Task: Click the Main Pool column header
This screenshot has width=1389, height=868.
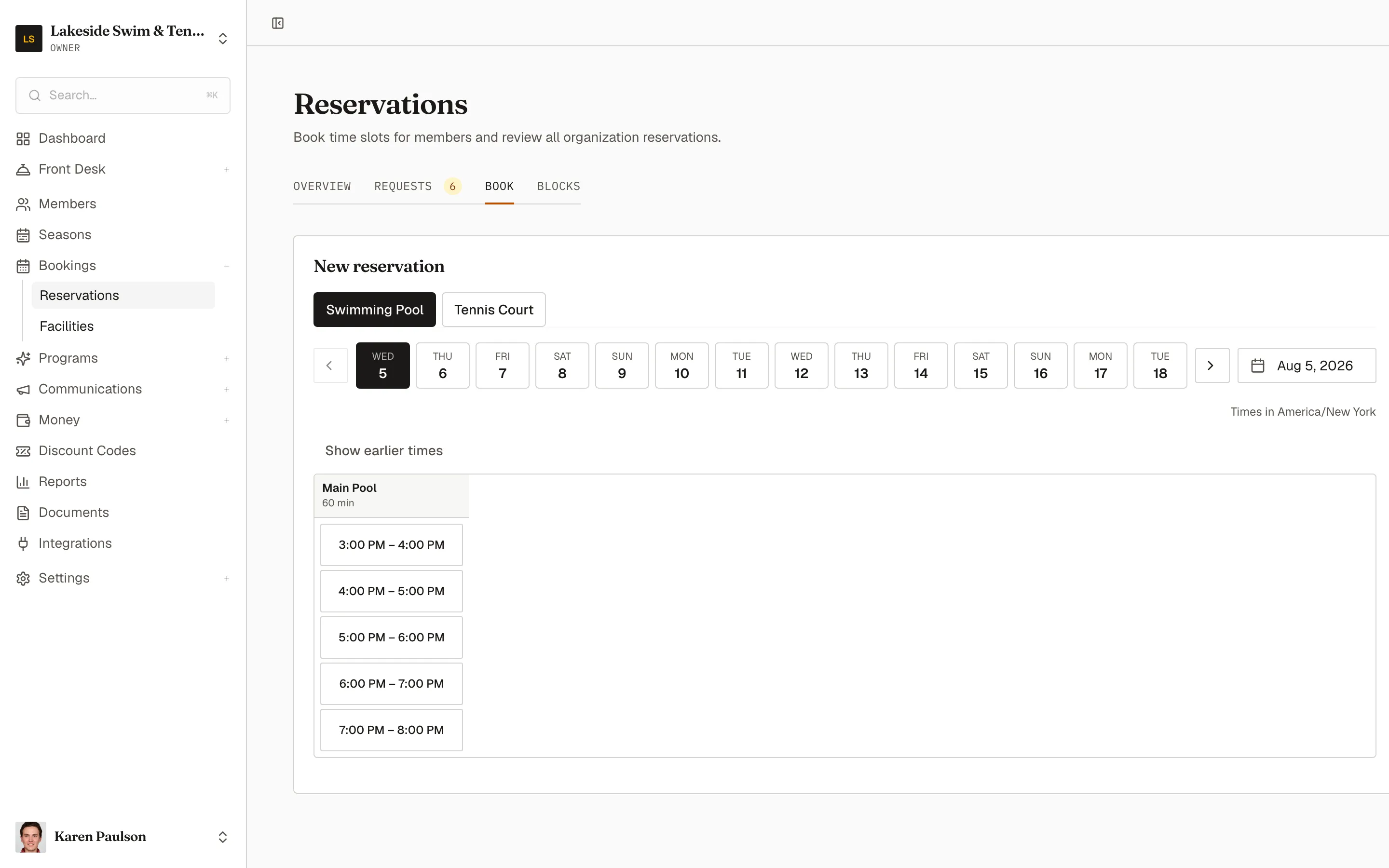Action: [392, 495]
